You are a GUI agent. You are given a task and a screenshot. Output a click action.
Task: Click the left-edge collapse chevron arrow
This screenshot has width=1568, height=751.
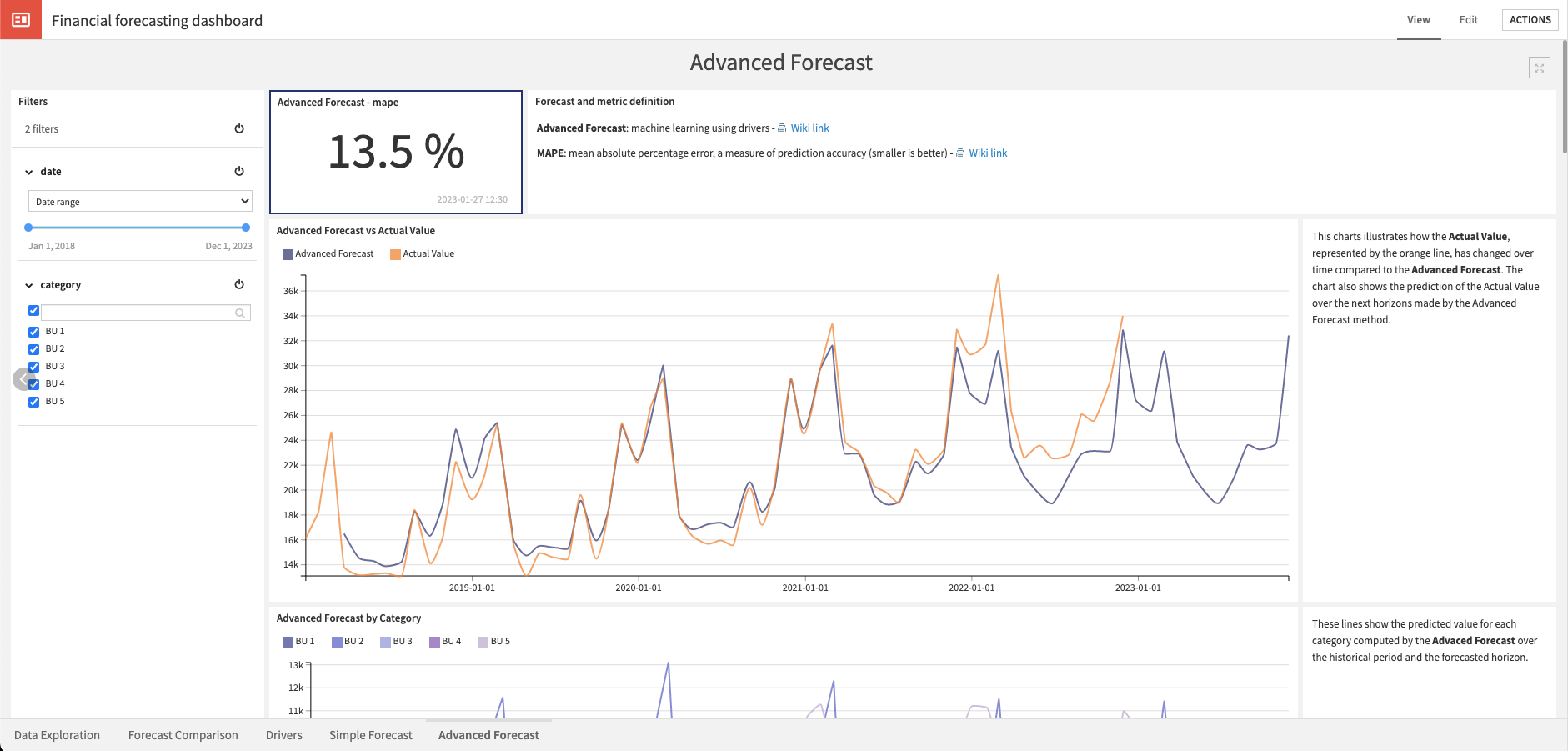click(23, 378)
